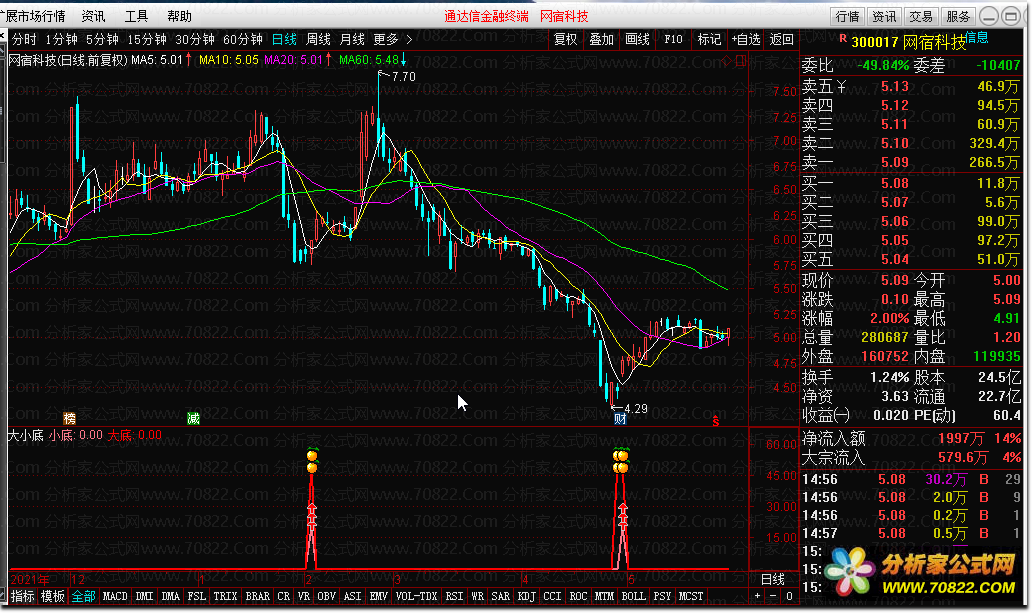The height and width of the screenshot is (613, 1033).
Task: Choose the VR indicator
Action: [x=304, y=597]
